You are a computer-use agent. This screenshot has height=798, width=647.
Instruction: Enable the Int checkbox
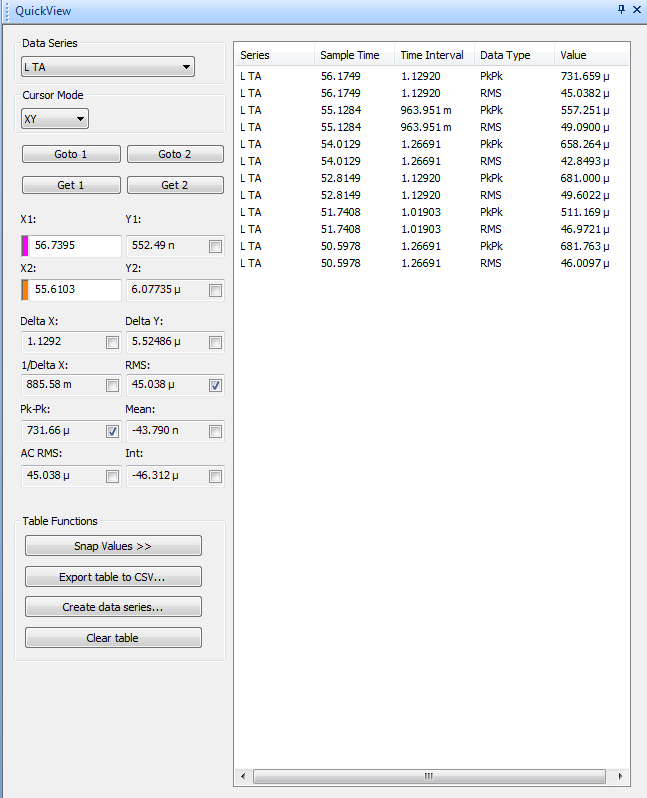[x=215, y=476]
